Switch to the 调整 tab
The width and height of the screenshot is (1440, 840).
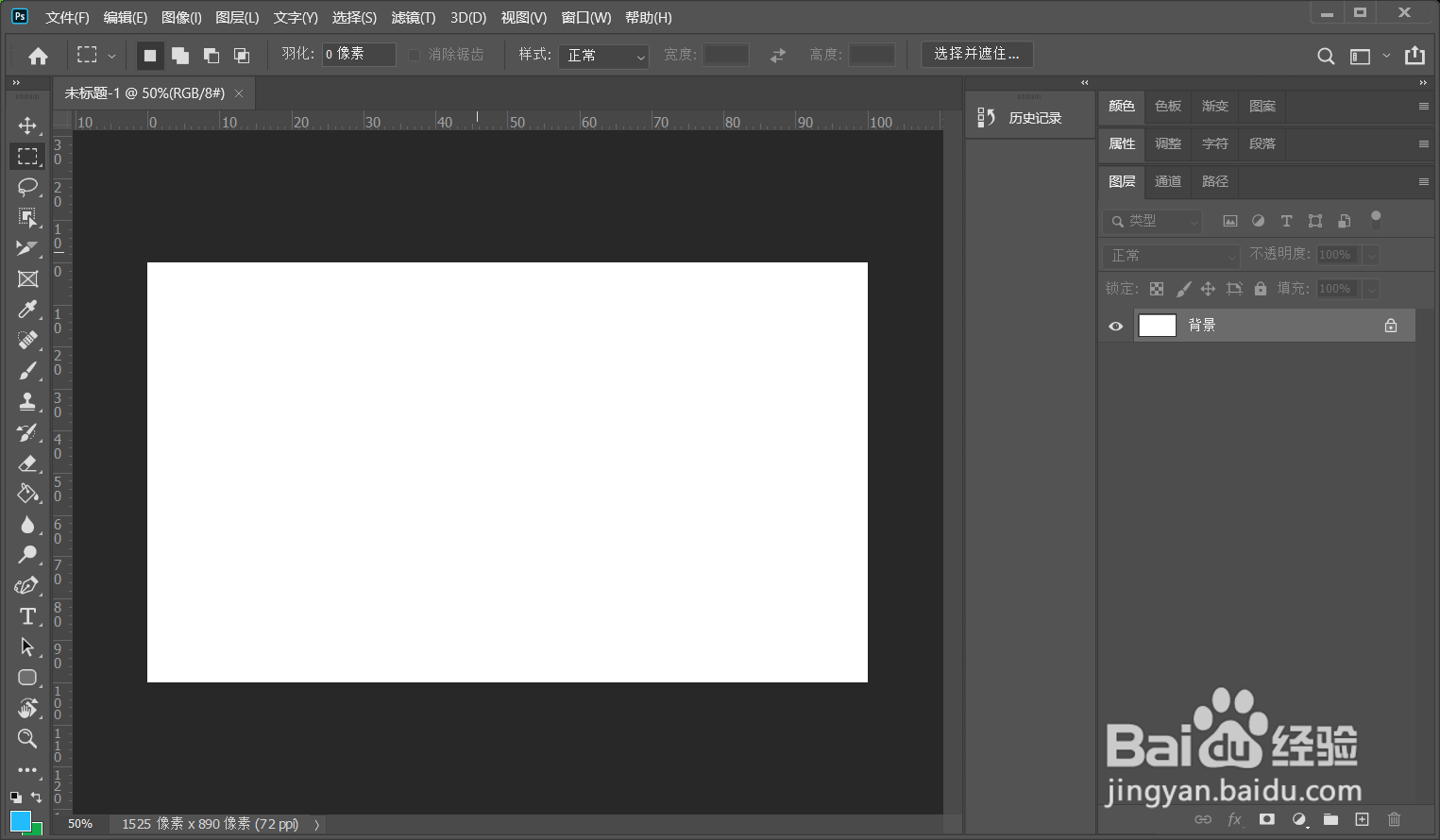point(1168,143)
